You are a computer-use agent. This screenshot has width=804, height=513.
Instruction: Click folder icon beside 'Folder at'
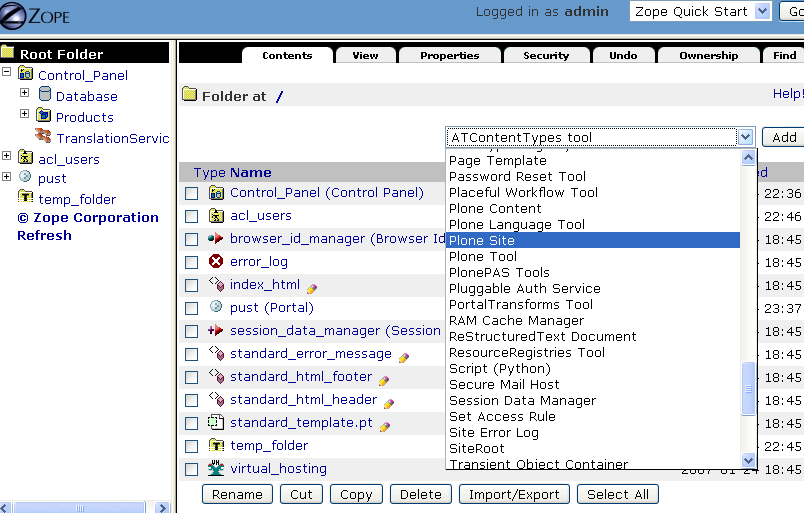click(x=190, y=94)
